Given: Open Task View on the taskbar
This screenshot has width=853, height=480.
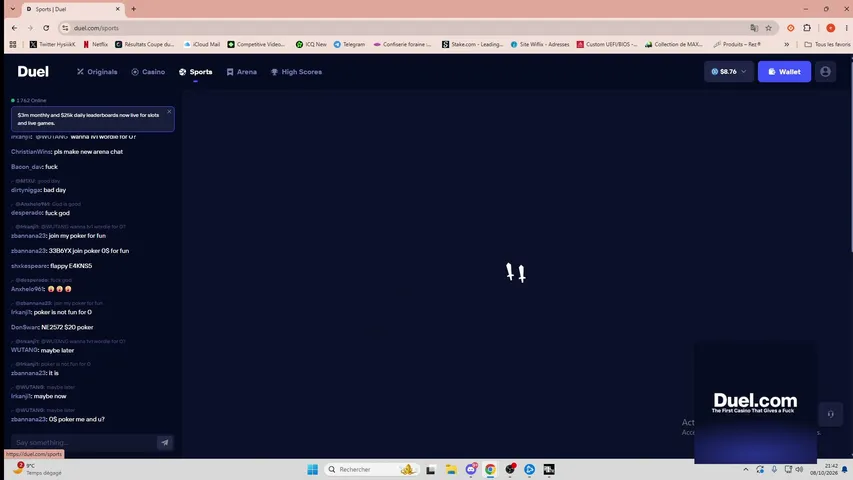Looking at the screenshot, I should point(431,469).
